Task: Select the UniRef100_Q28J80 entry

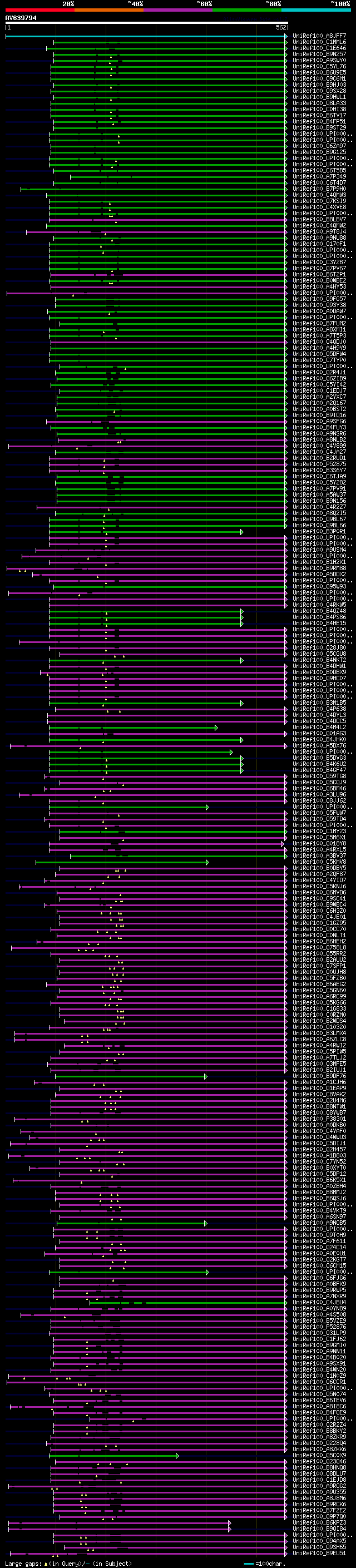Action: pyautogui.click(x=319, y=648)
